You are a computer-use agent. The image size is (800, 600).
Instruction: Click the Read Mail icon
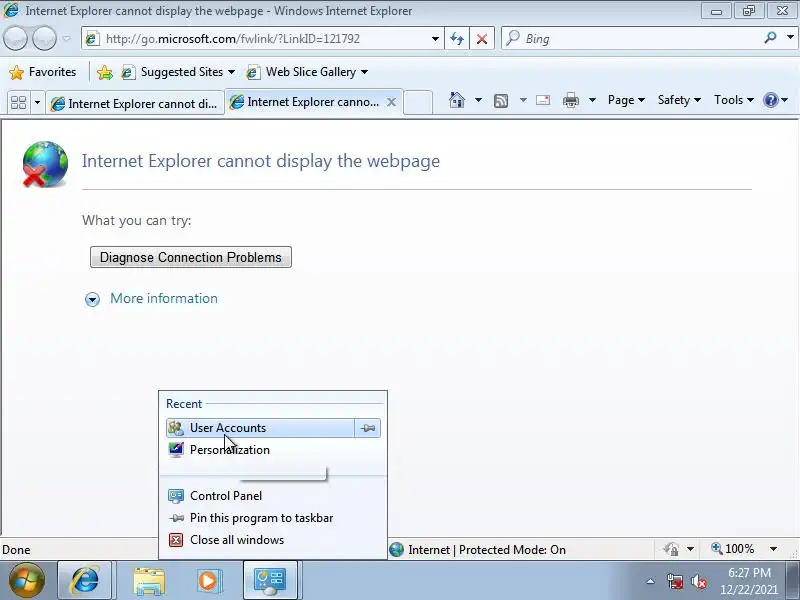tap(543, 100)
